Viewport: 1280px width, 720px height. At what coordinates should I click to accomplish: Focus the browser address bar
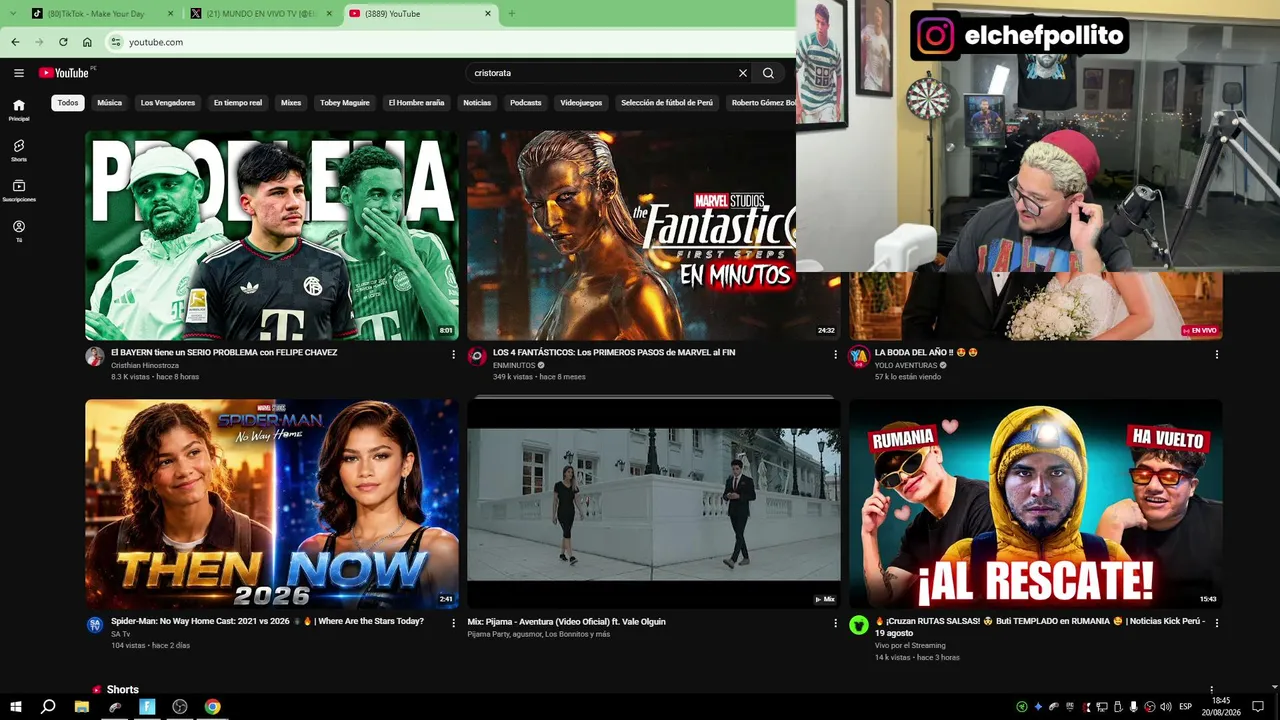pos(450,42)
